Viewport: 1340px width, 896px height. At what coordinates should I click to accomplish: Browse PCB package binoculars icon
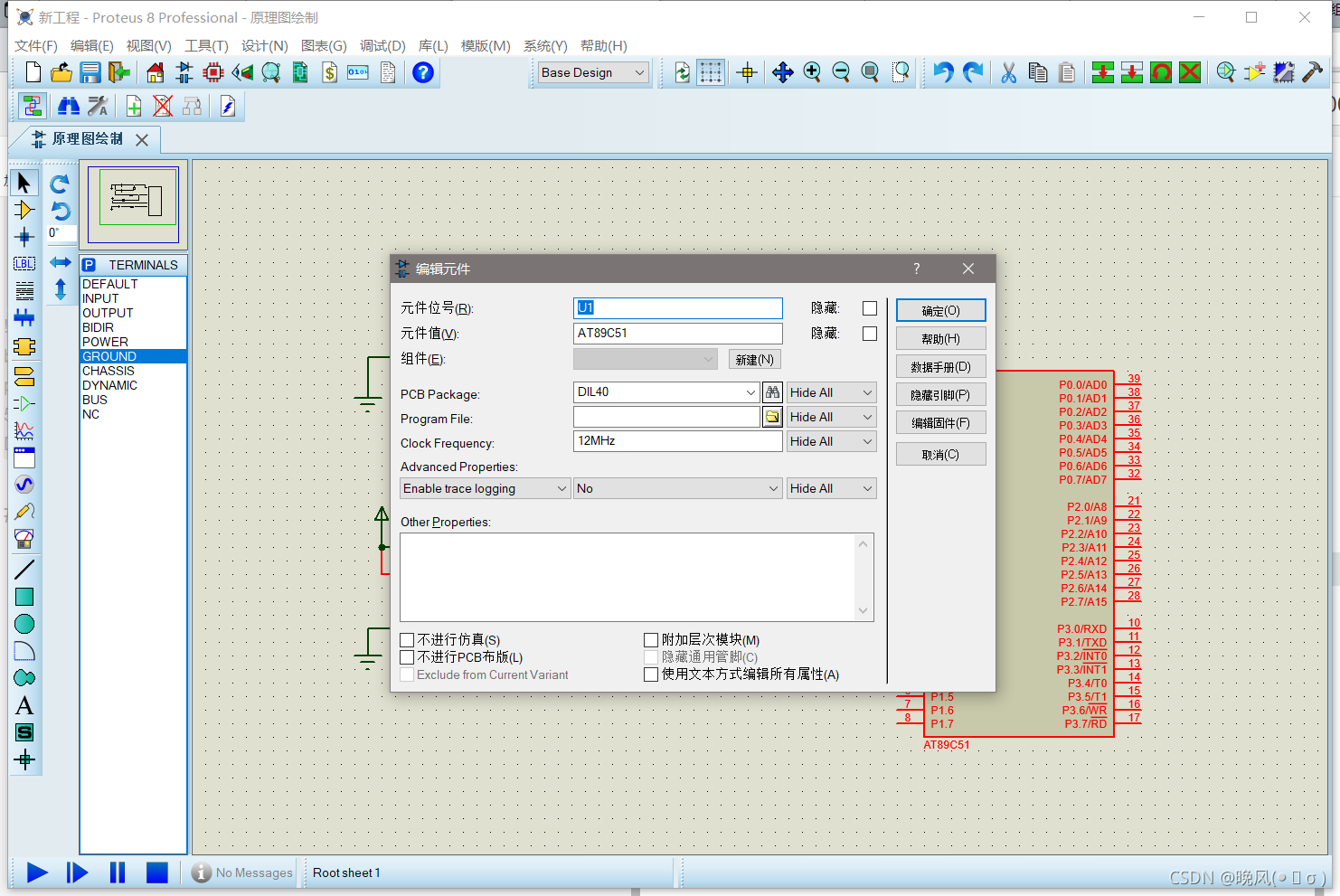click(x=772, y=392)
